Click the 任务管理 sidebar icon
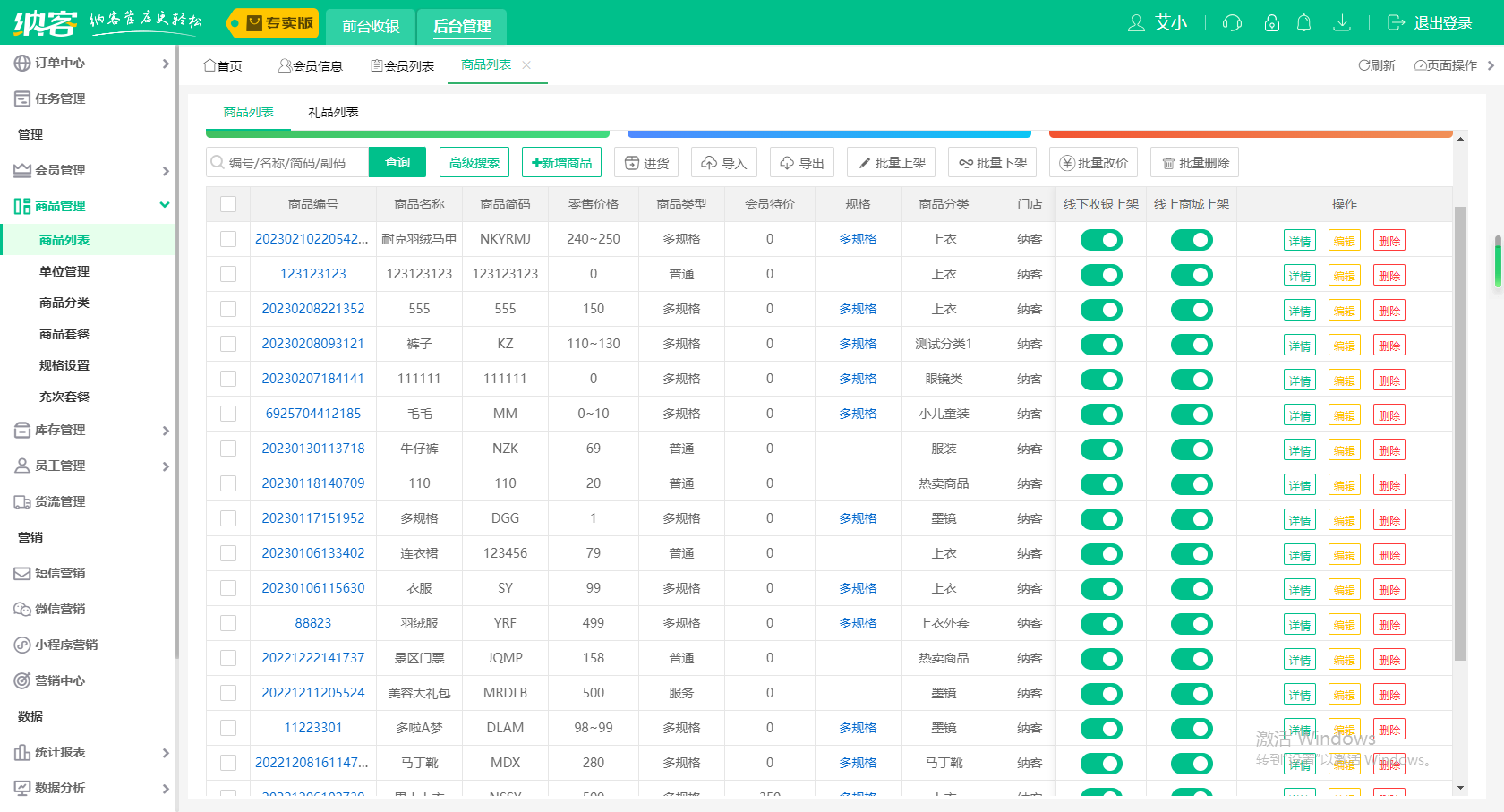1504x812 pixels. click(22, 98)
